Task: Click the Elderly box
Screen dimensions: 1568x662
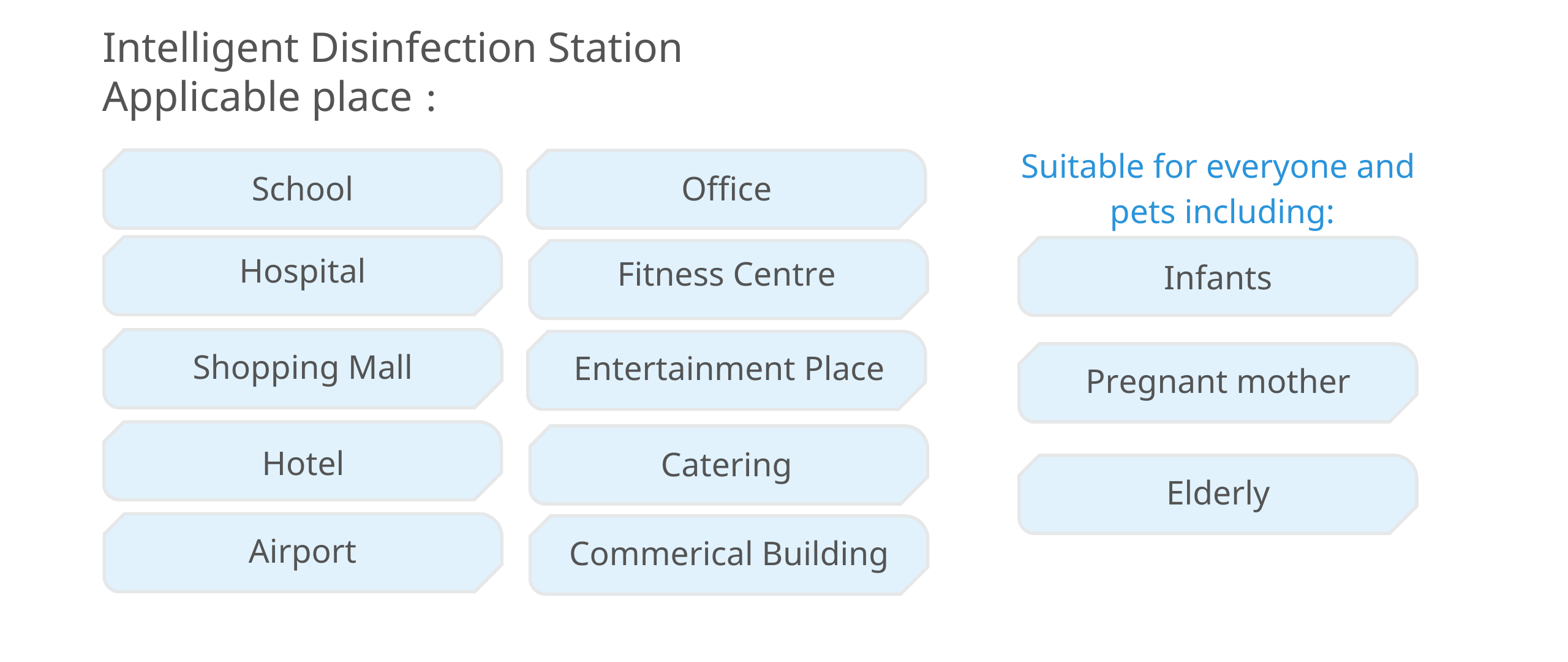Action: tap(1218, 495)
